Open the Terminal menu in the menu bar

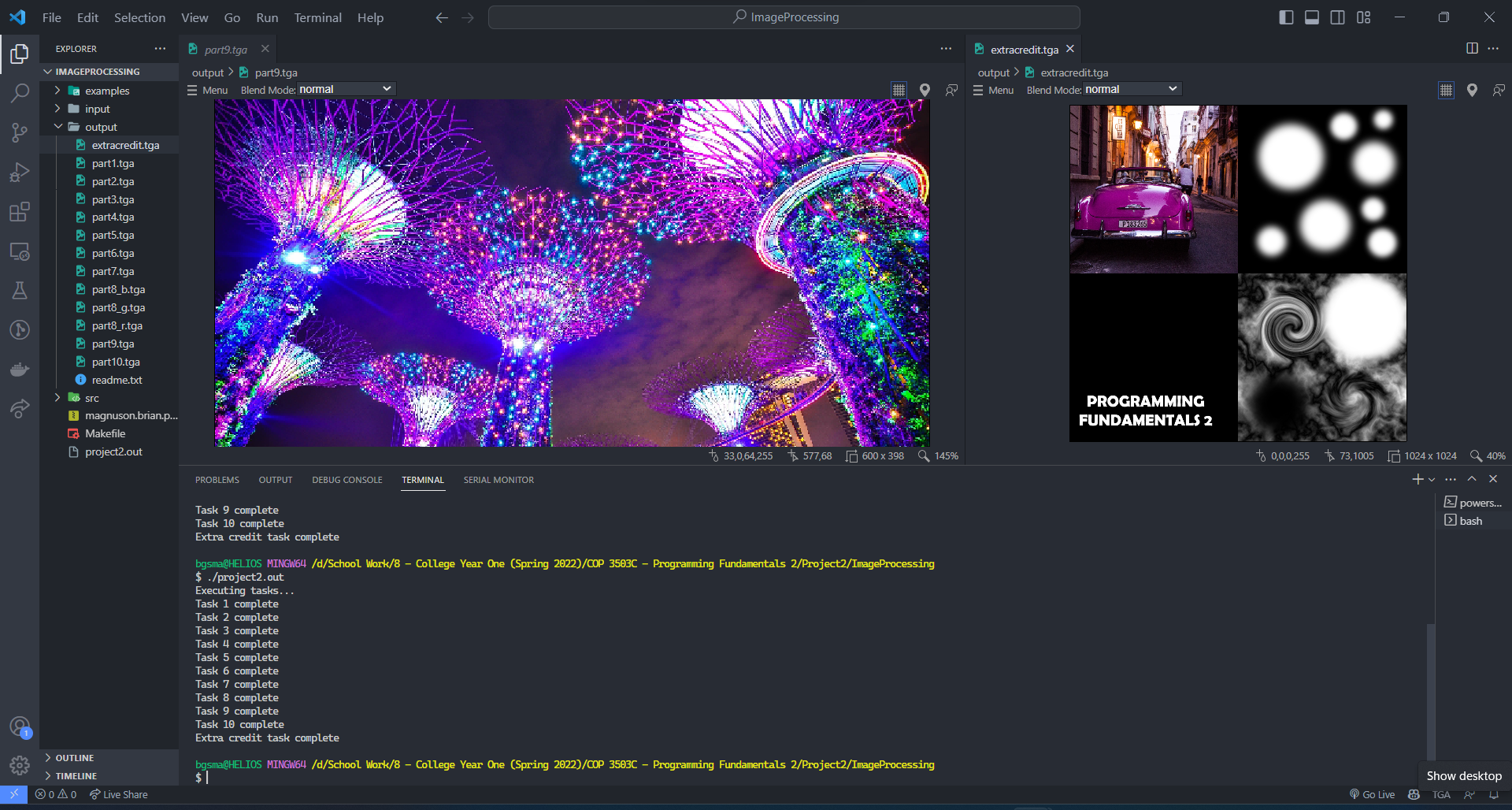317,17
